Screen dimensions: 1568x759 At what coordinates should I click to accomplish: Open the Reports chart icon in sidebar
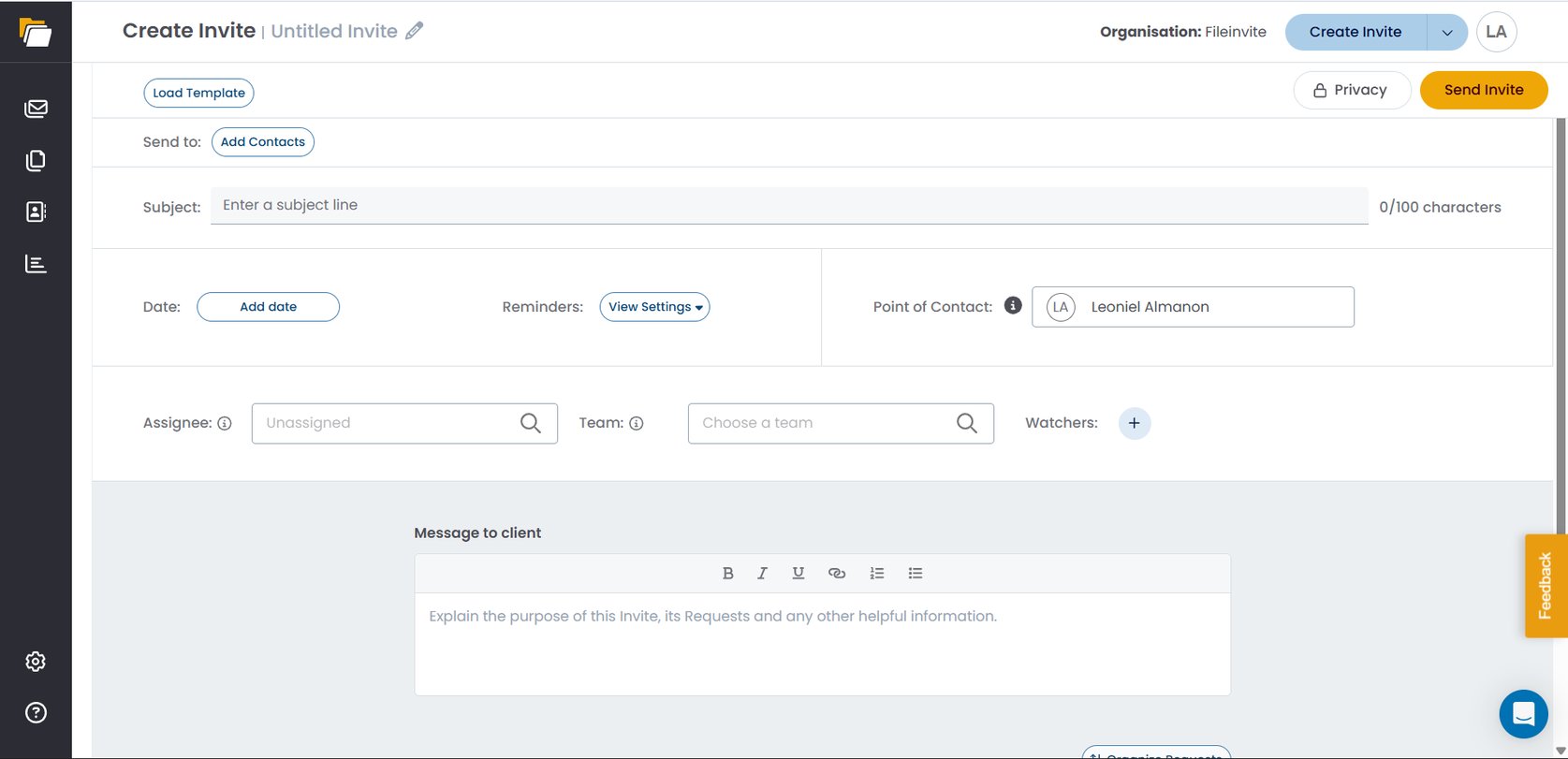(36, 264)
